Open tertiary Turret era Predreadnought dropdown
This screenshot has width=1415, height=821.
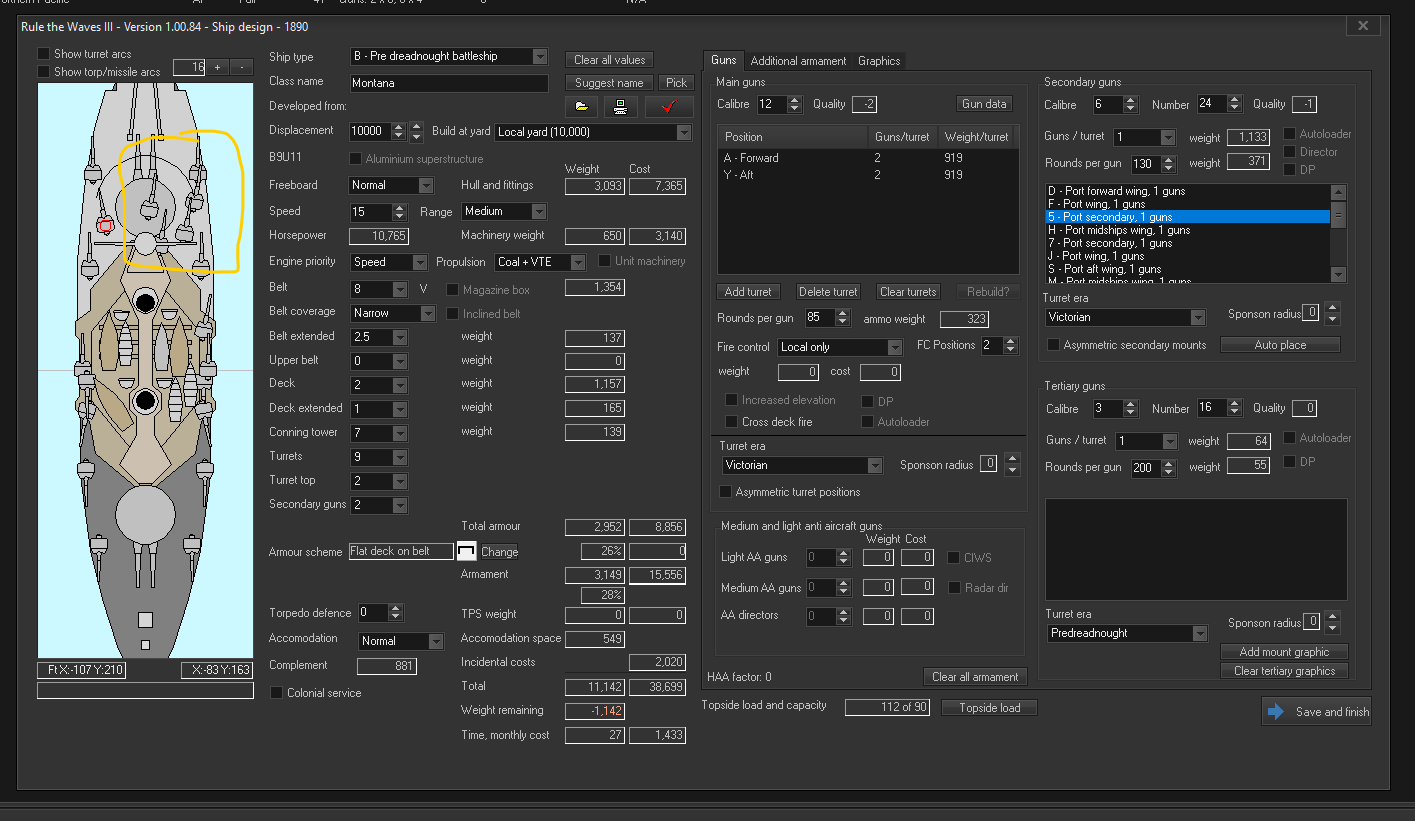[1200, 633]
